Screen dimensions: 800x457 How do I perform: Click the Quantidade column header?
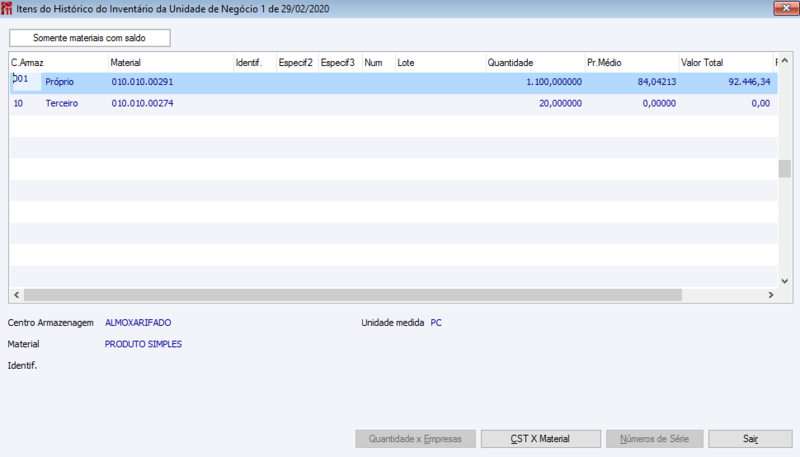click(535, 63)
